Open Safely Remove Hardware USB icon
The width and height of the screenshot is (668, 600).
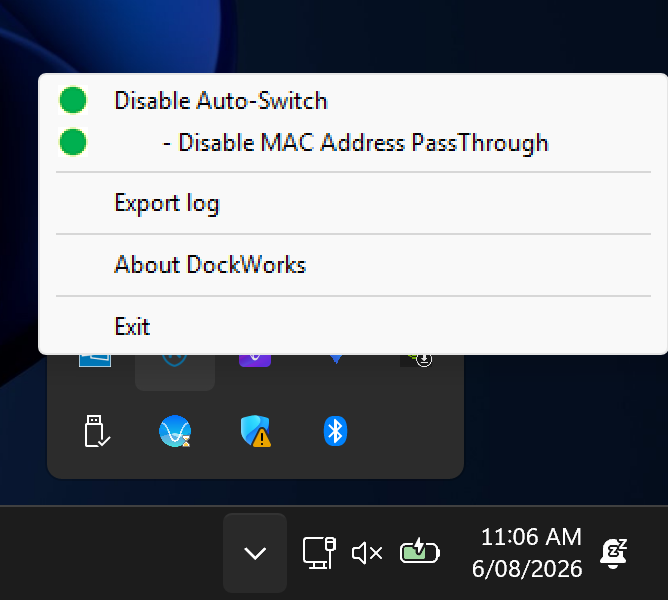pos(96,431)
